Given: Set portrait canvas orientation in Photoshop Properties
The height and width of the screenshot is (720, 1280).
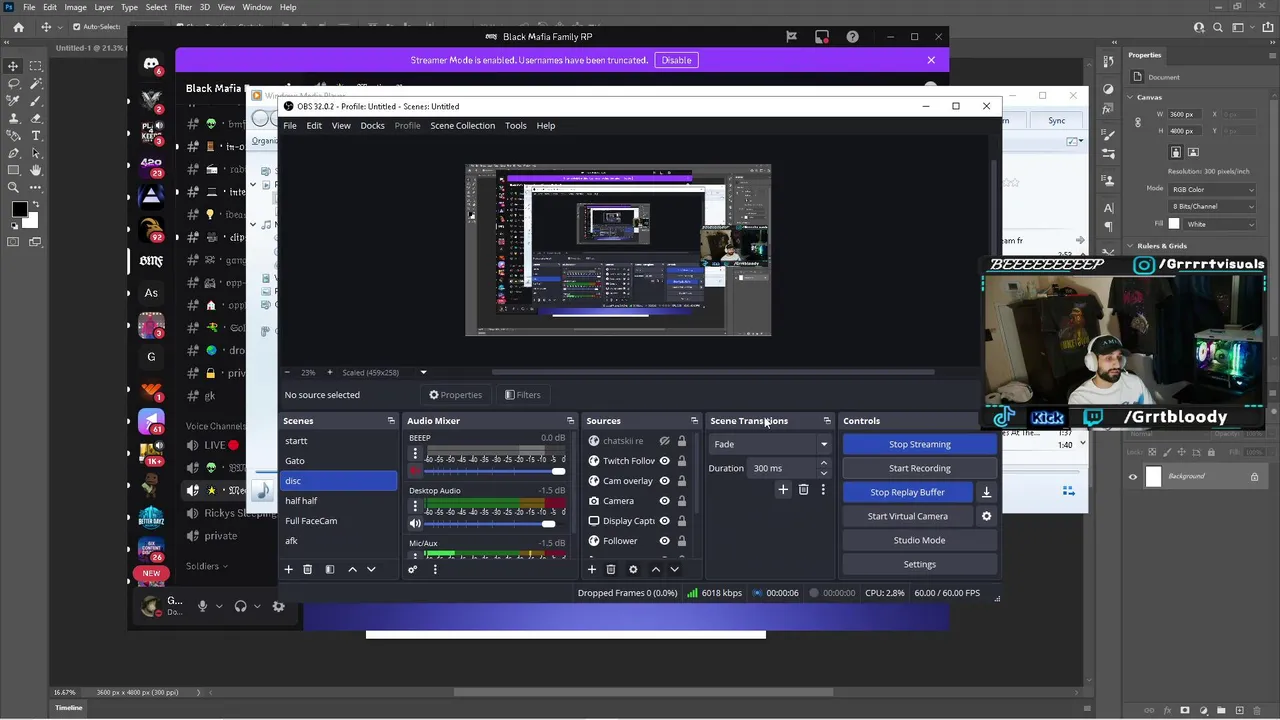Looking at the screenshot, I should pyautogui.click(x=1176, y=152).
